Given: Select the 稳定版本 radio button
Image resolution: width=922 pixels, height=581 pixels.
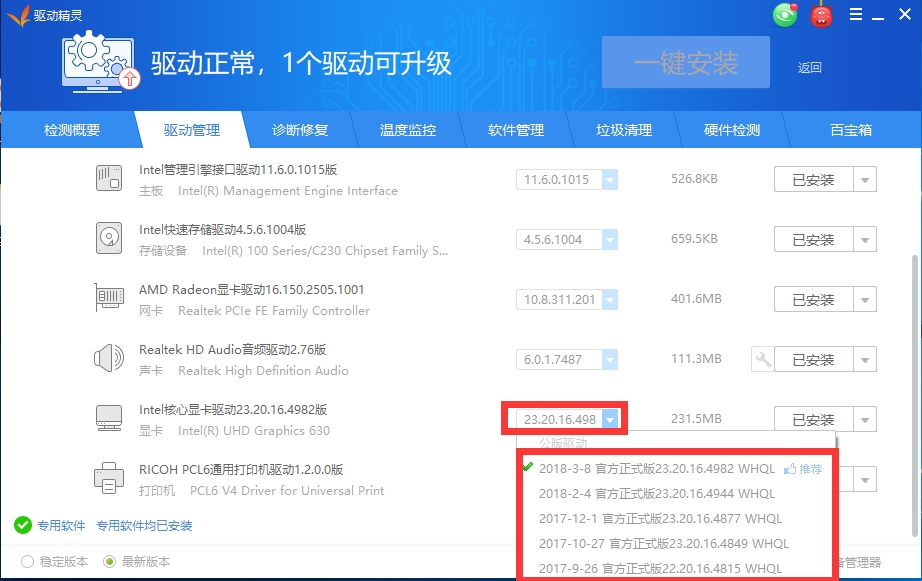Looking at the screenshot, I should [x=27, y=562].
